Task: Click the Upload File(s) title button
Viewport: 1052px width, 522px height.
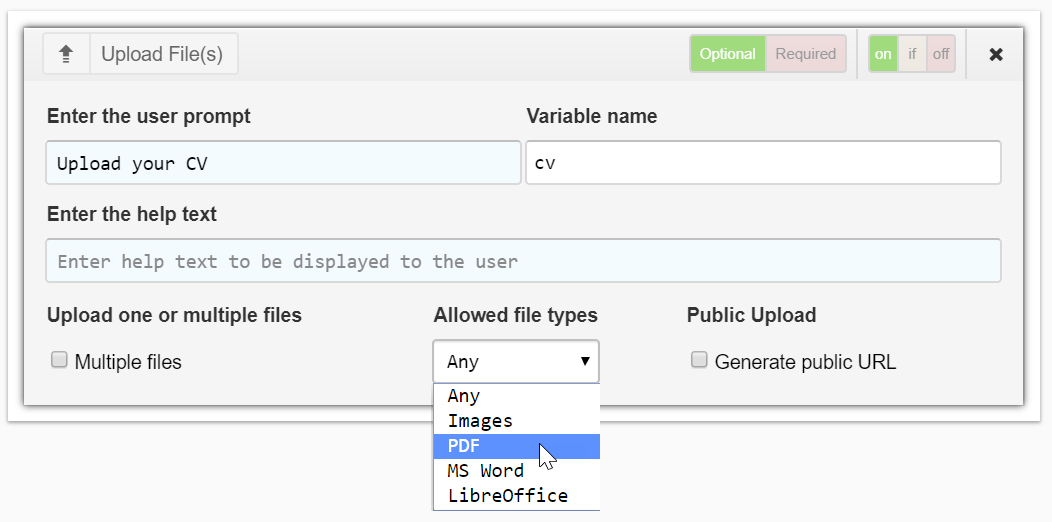Action: 162,54
